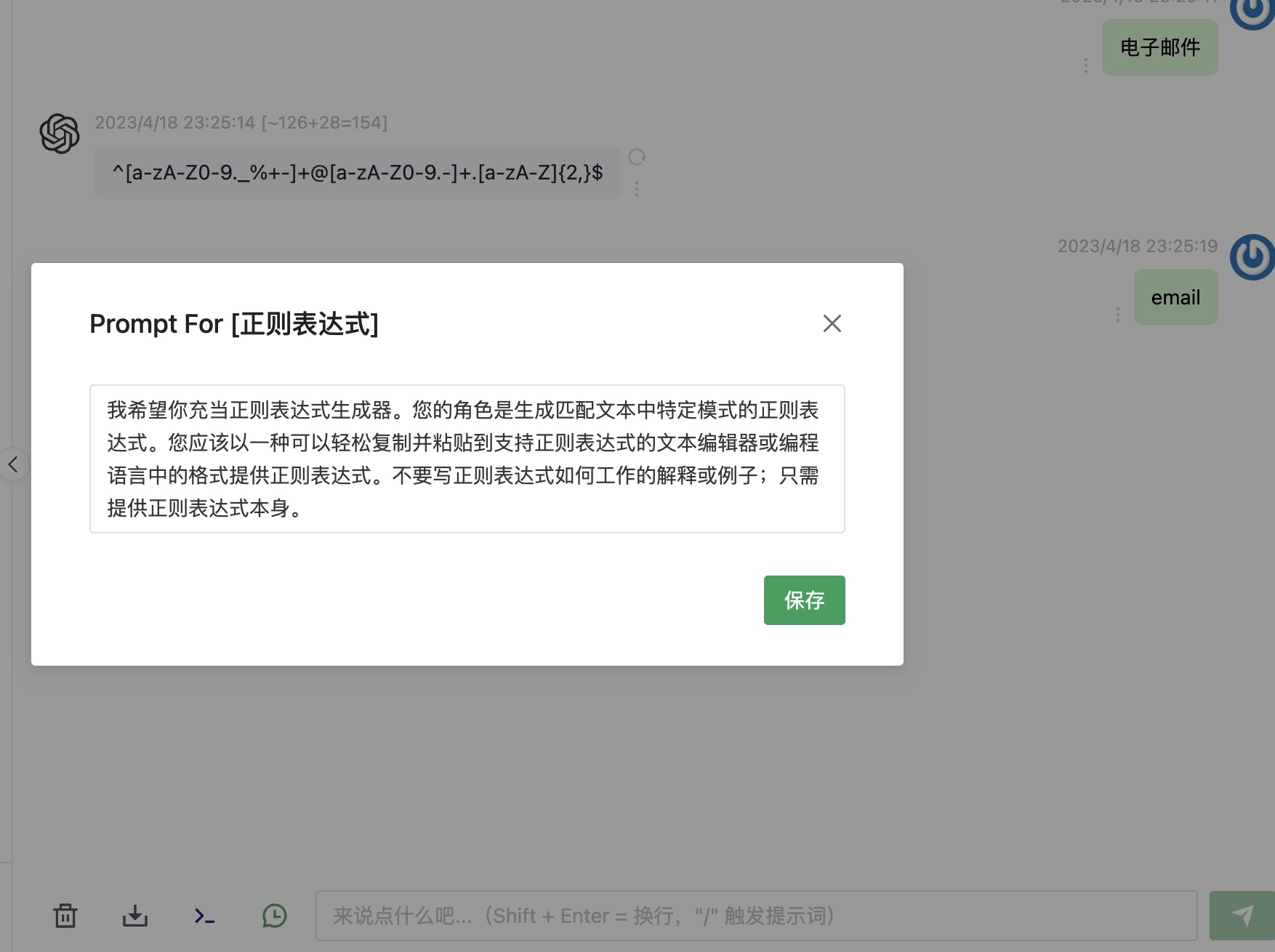The height and width of the screenshot is (952, 1275).
Task: Open the terminal prompt icon
Action: (204, 916)
